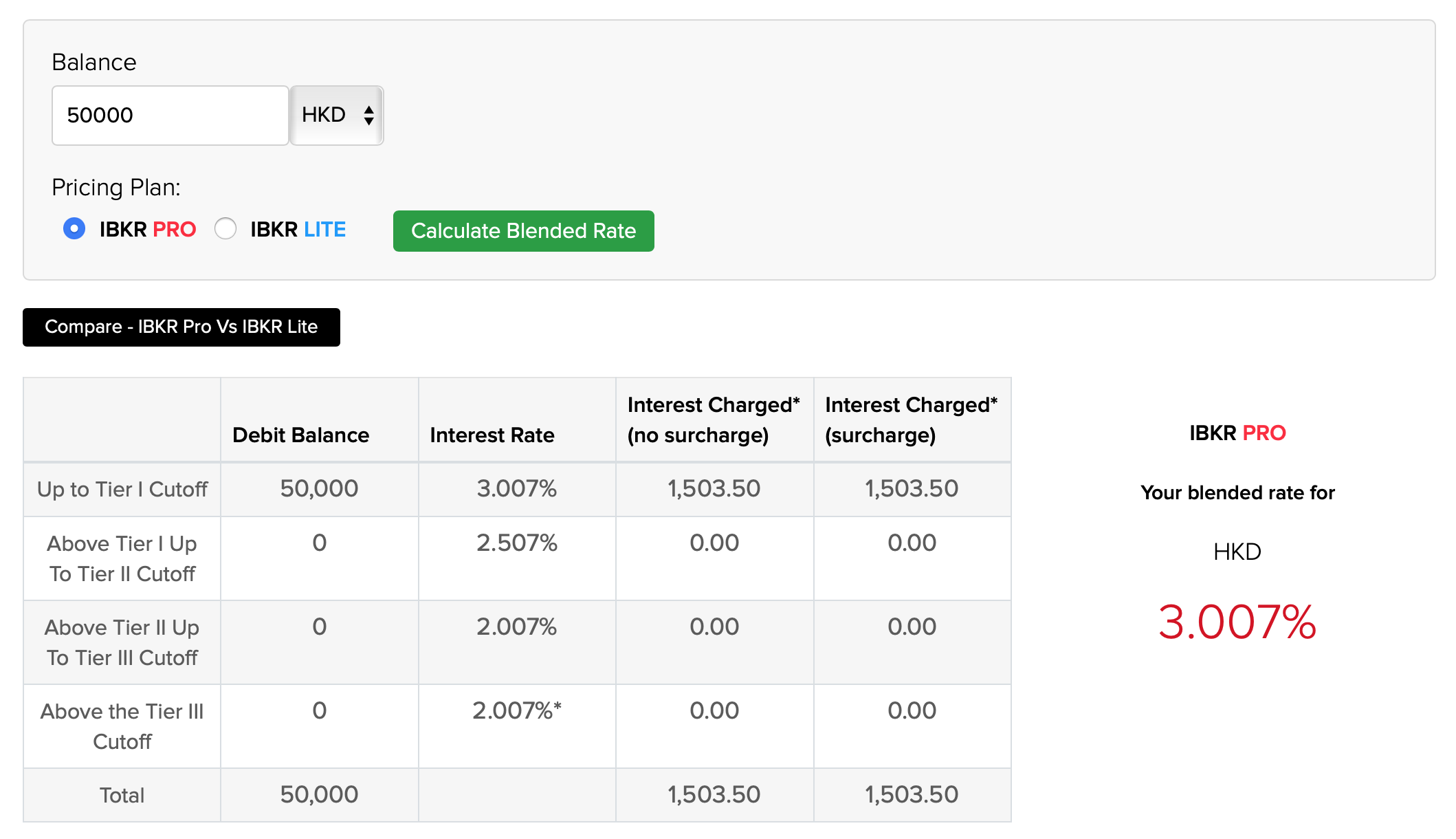This screenshot has height=839, width=1456.
Task: Open Compare - IBKR Pro Vs IBKR Lite
Action: click(181, 327)
